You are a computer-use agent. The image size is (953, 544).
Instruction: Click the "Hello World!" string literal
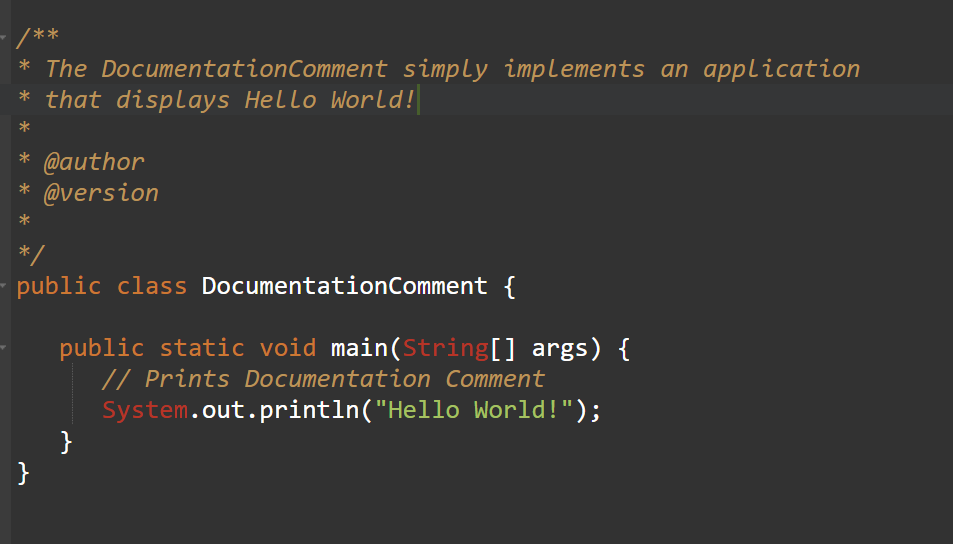point(474,410)
